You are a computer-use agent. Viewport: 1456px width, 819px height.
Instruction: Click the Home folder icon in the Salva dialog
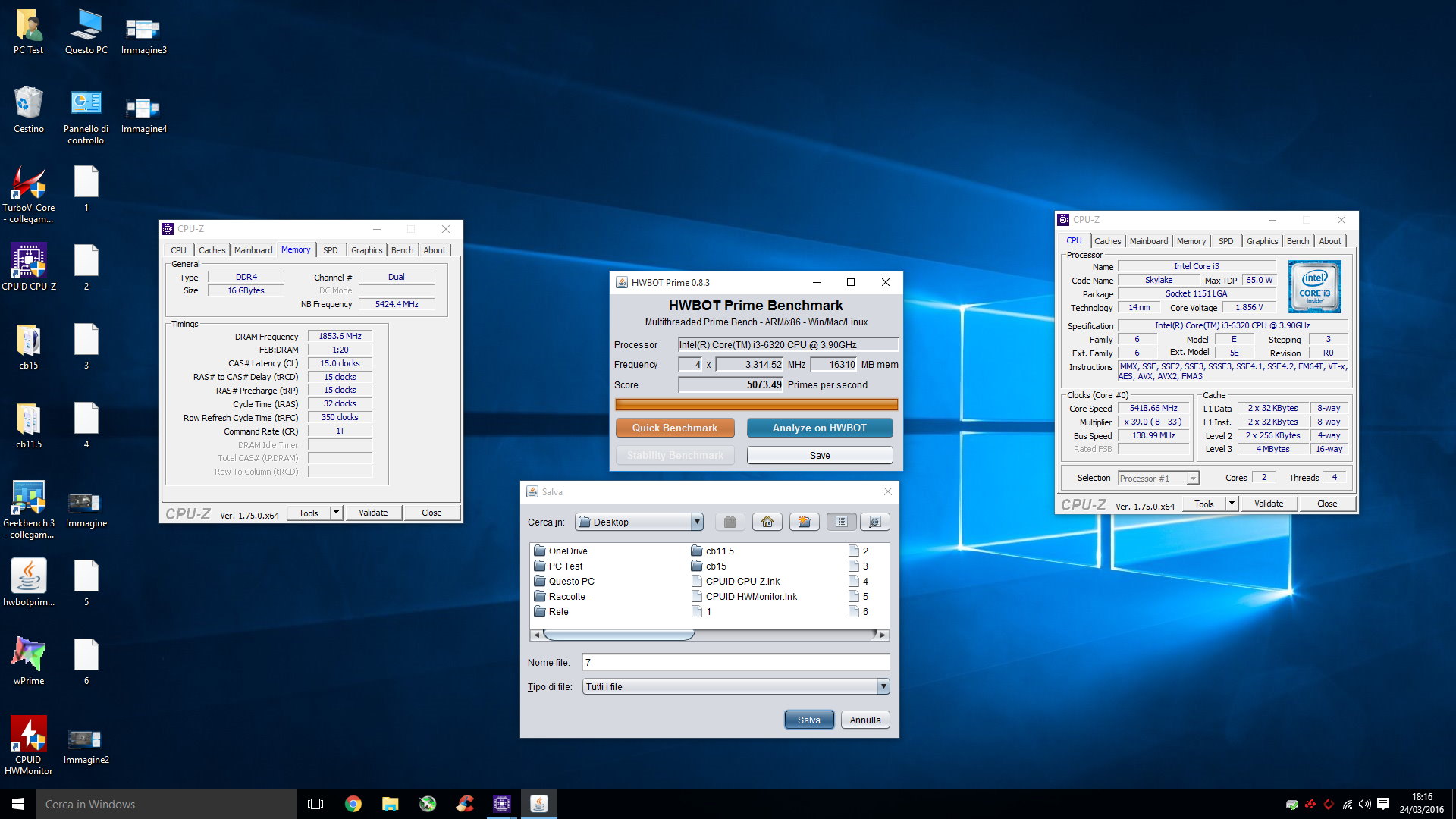767,522
